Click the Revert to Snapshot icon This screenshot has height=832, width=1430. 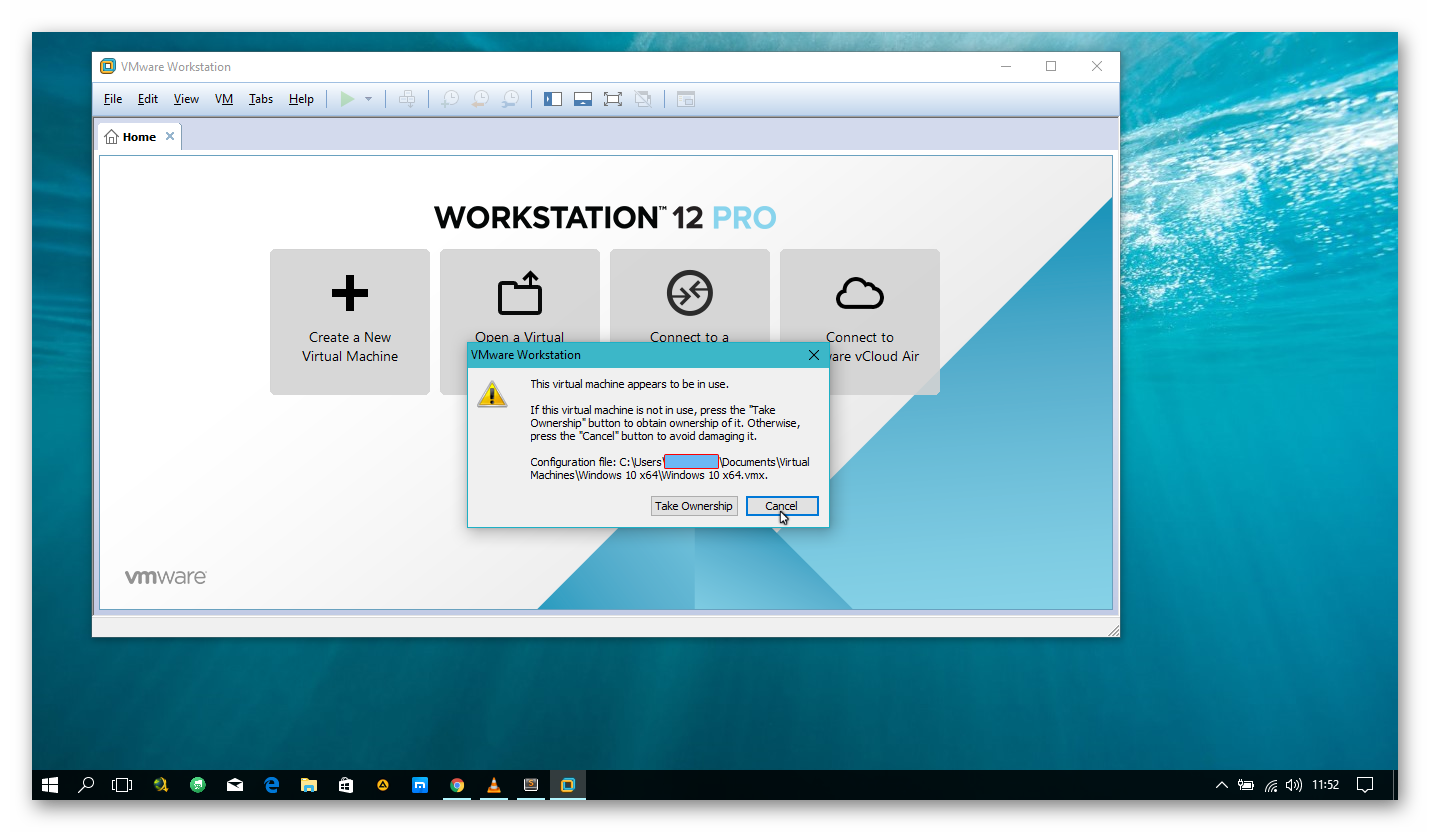(480, 99)
